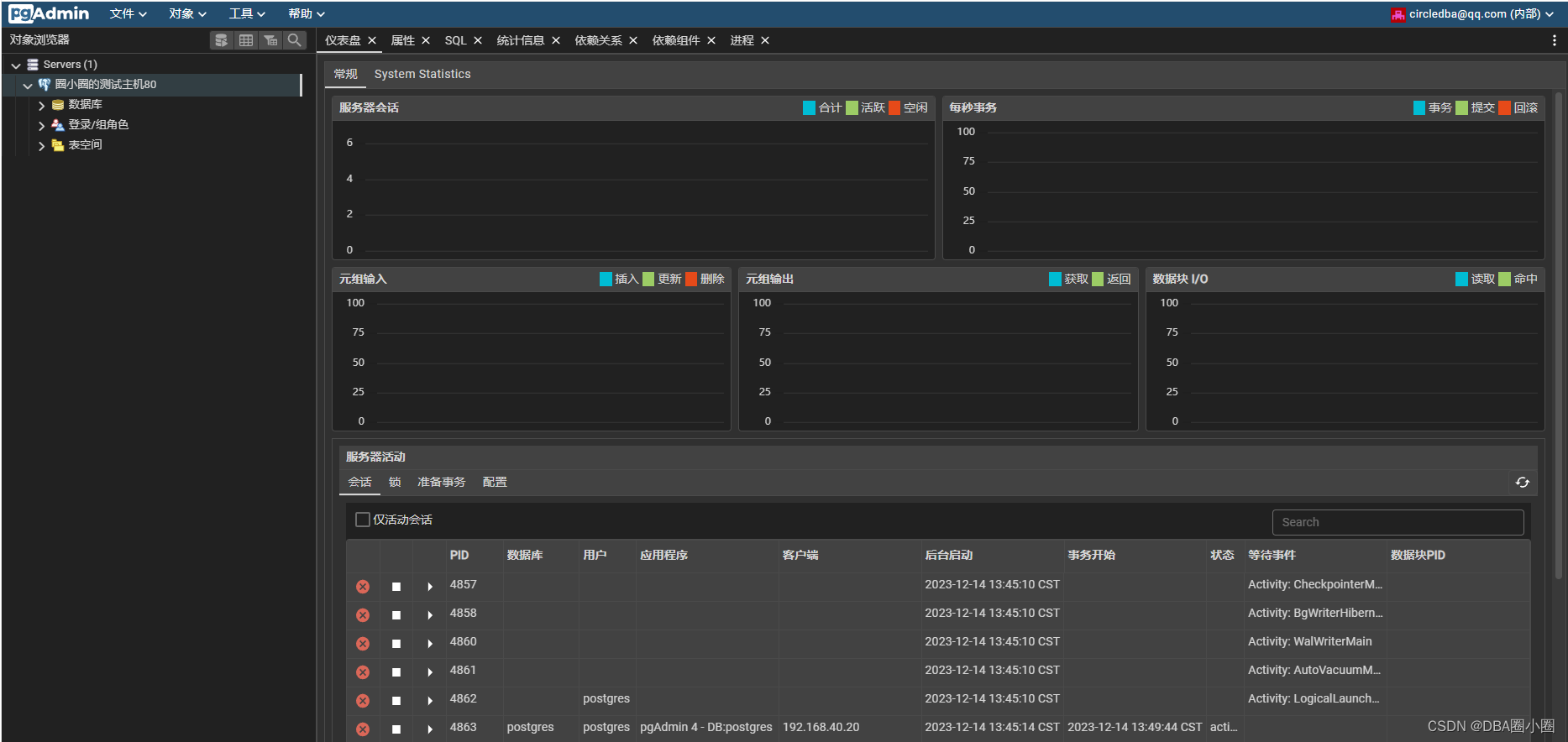Cancel active query for PID 4863
Viewport: 1568px width, 742px height.
click(x=396, y=729)
